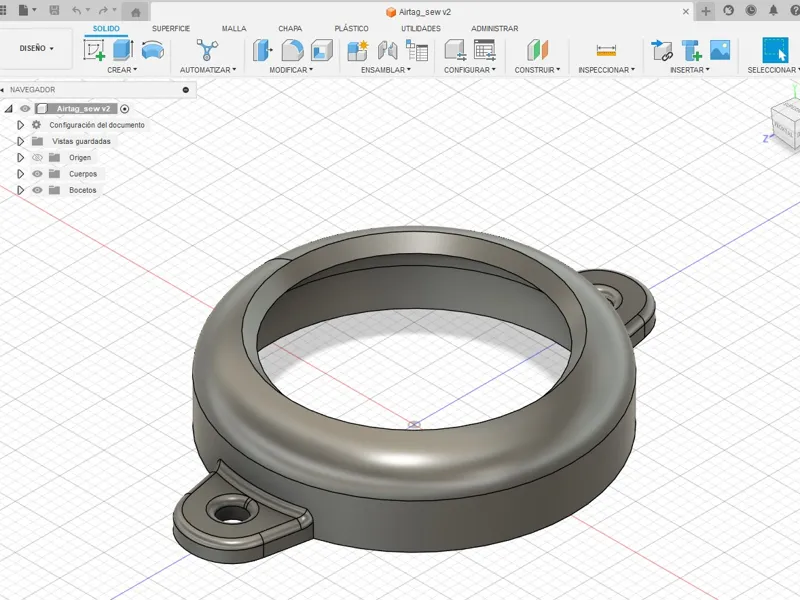The height and width of the screenshot is (600, 800).
Task: Open the configuration table icon
Action: [484, 50]
